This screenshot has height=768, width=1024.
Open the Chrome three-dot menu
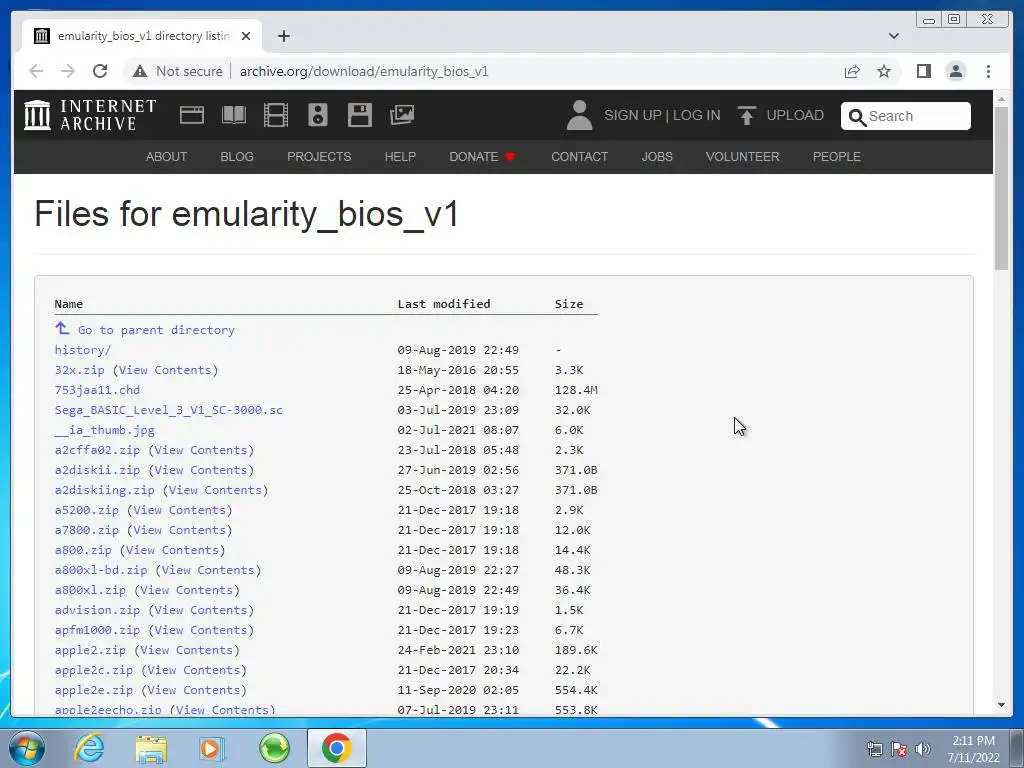point(988,71)
